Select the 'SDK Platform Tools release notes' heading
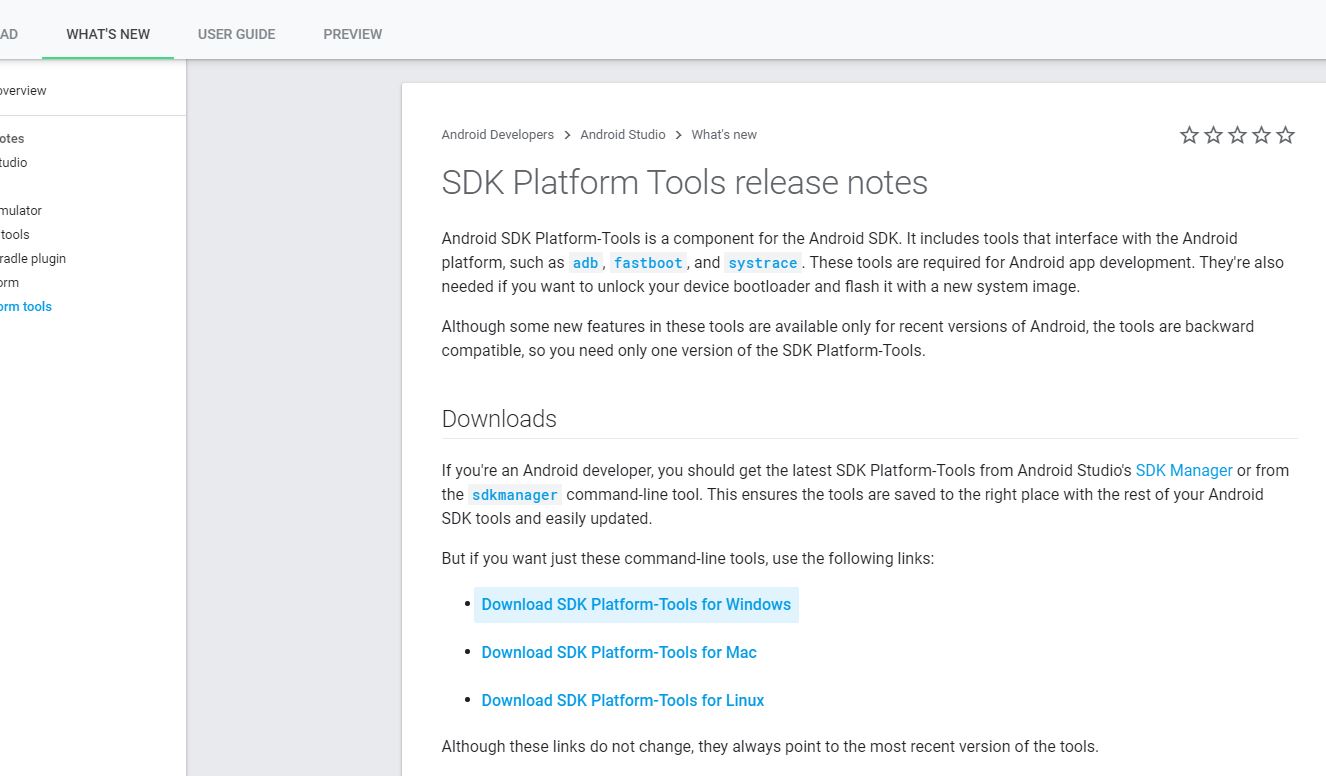 coord(685,183)
